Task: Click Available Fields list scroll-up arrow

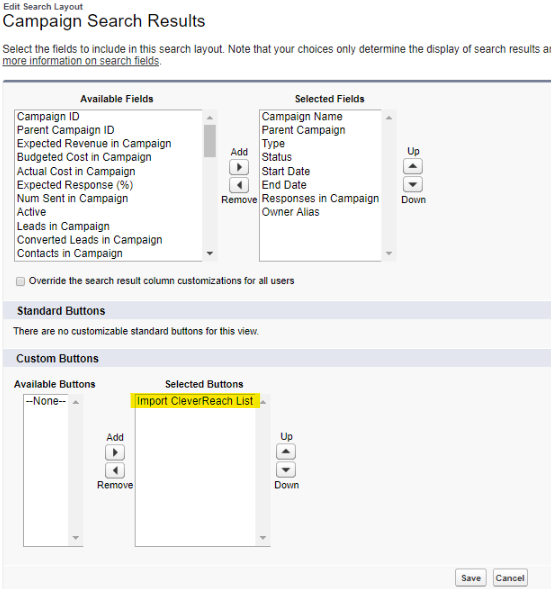Action: click(210, 118)
